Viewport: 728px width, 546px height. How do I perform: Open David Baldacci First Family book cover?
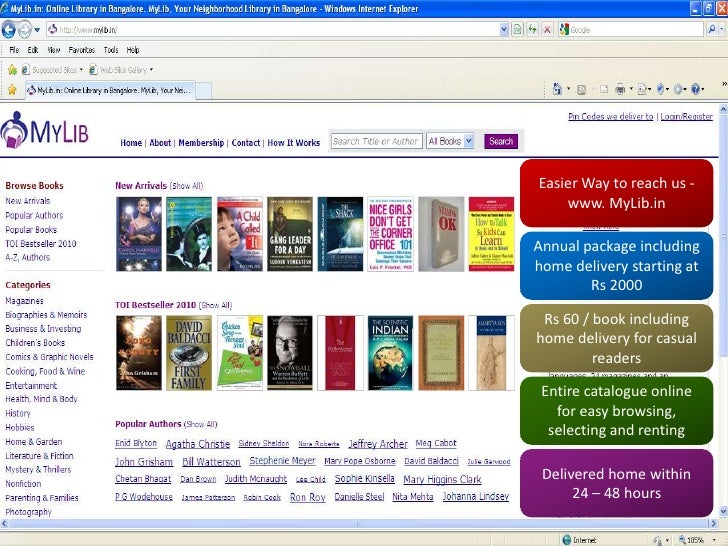tap(189, 353)
